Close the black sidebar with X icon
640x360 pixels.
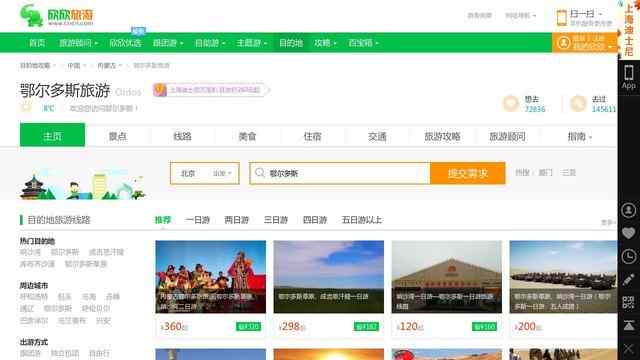tap(629, 349)
